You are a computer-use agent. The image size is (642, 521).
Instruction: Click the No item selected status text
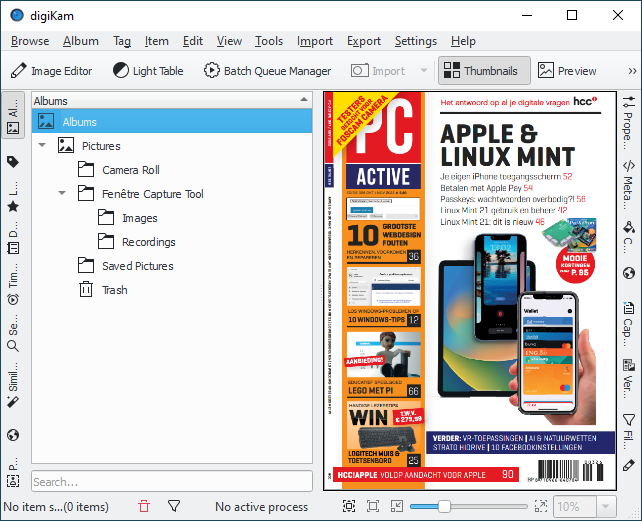pyautogui.click(x=56, y=507)
